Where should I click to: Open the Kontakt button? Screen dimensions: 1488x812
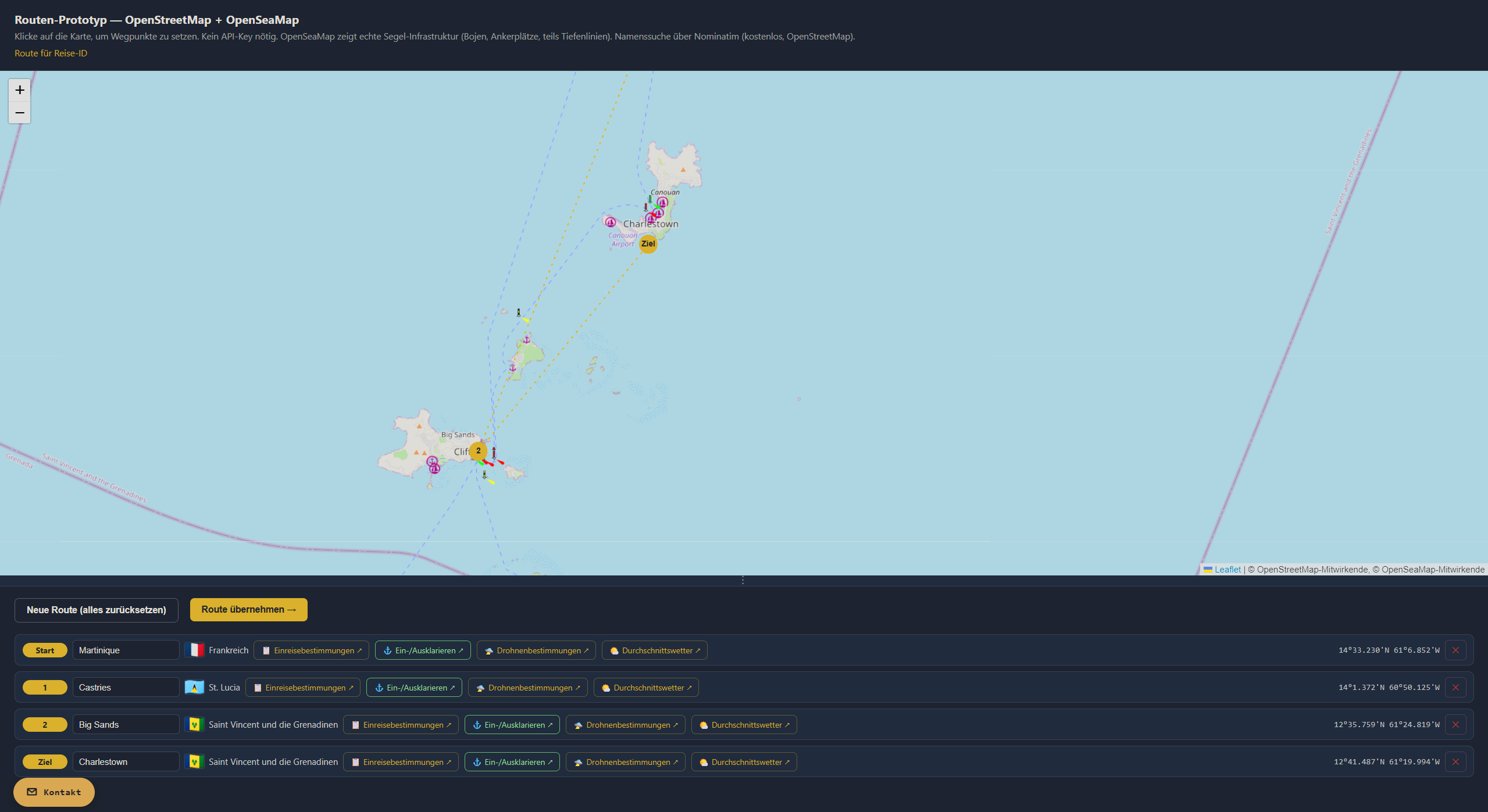click(53, 792)
